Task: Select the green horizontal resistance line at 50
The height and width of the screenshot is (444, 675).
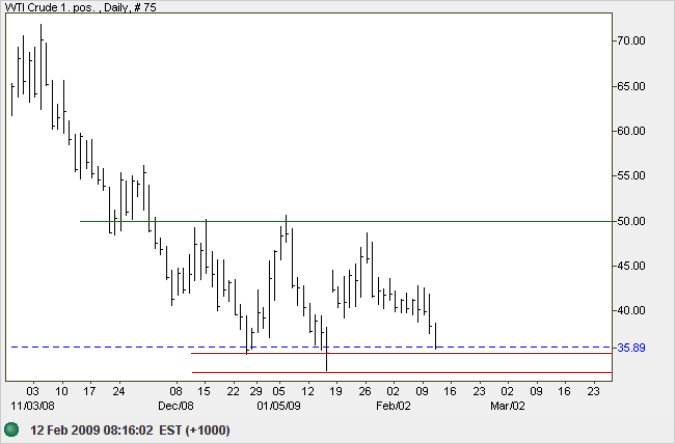Action: coord(346,221)
